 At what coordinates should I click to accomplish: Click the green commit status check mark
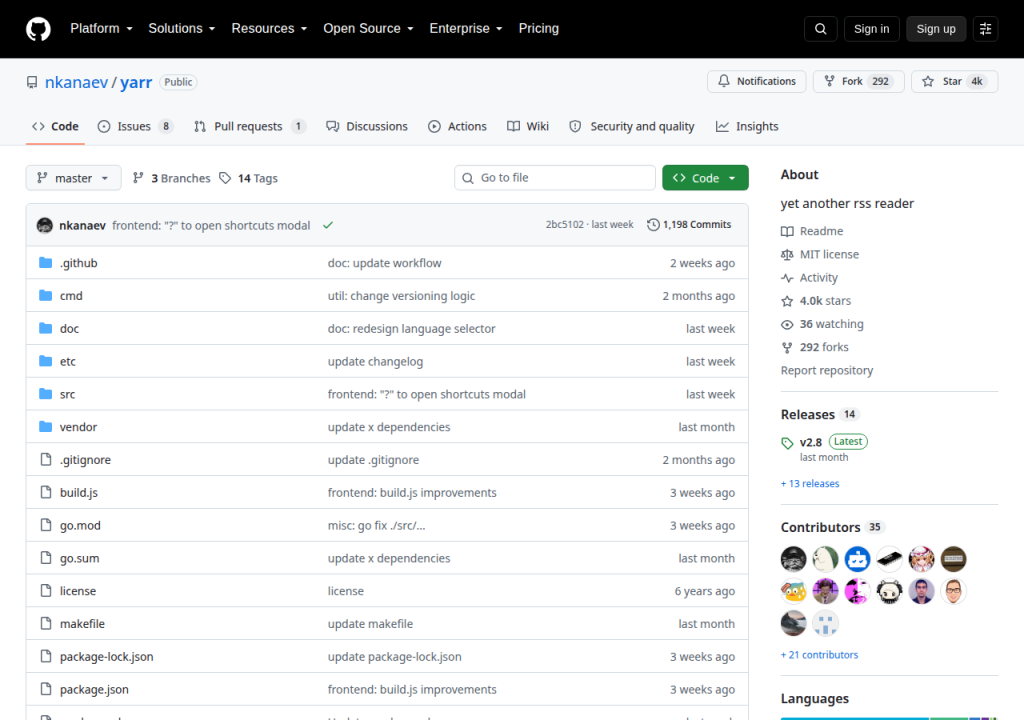(x=328, y=225)
